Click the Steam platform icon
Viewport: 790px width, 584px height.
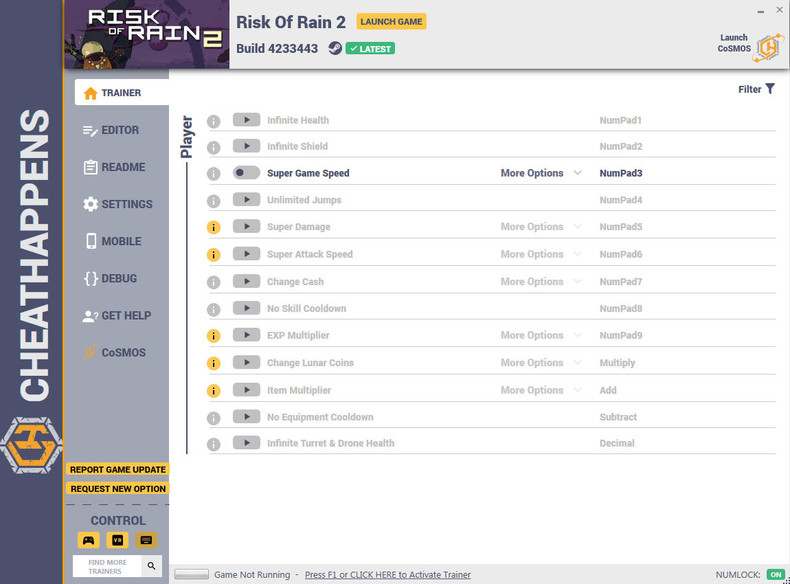click(335, 48)
